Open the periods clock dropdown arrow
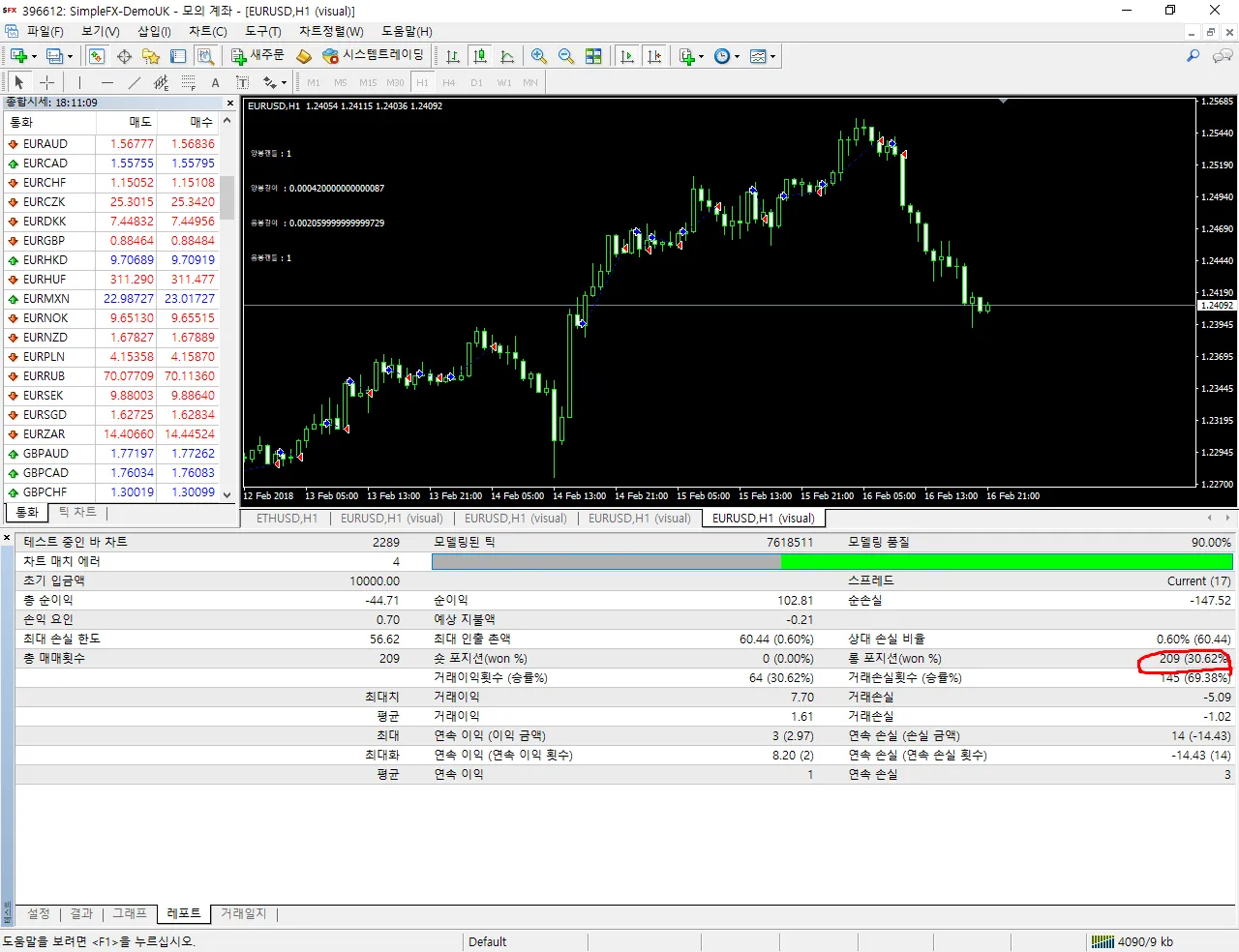The height and width of the screenshot is (952, 1239). (737, 56)
